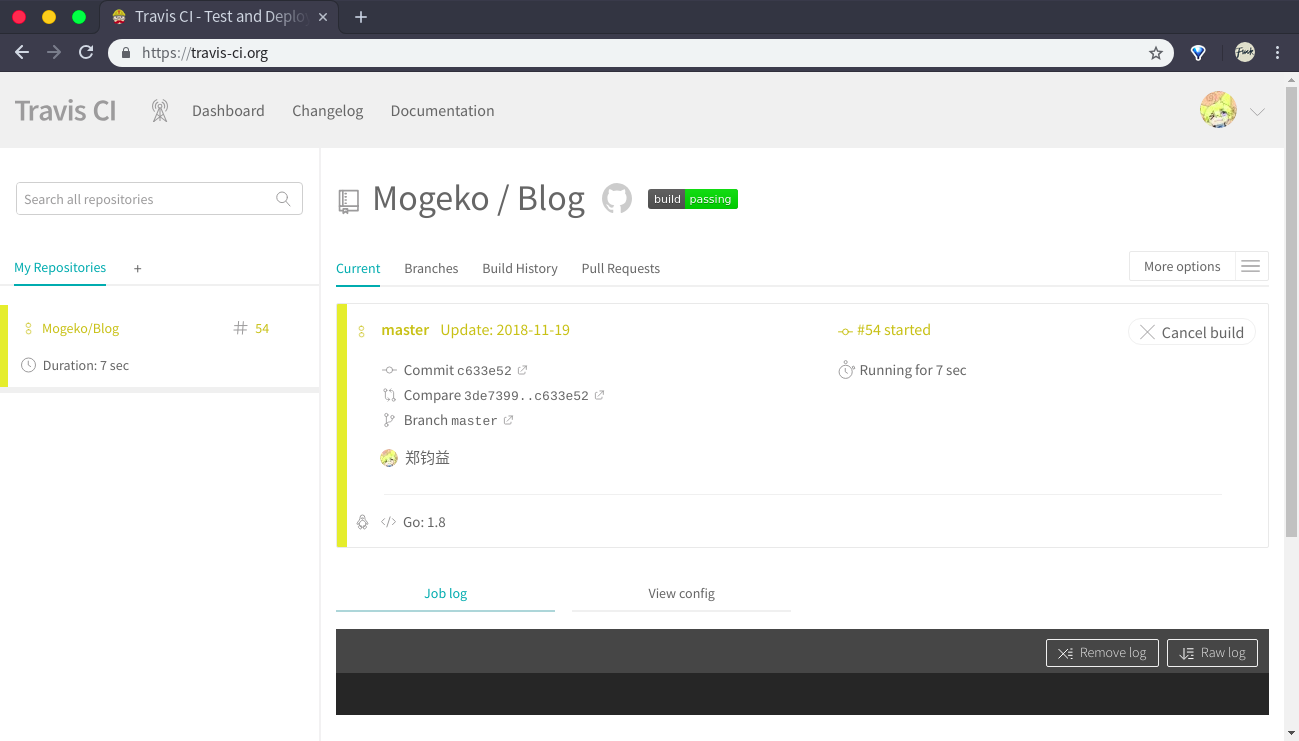Open the More options dropdown
Viewport: 1299px width, 741px height.
[1182, 266]
